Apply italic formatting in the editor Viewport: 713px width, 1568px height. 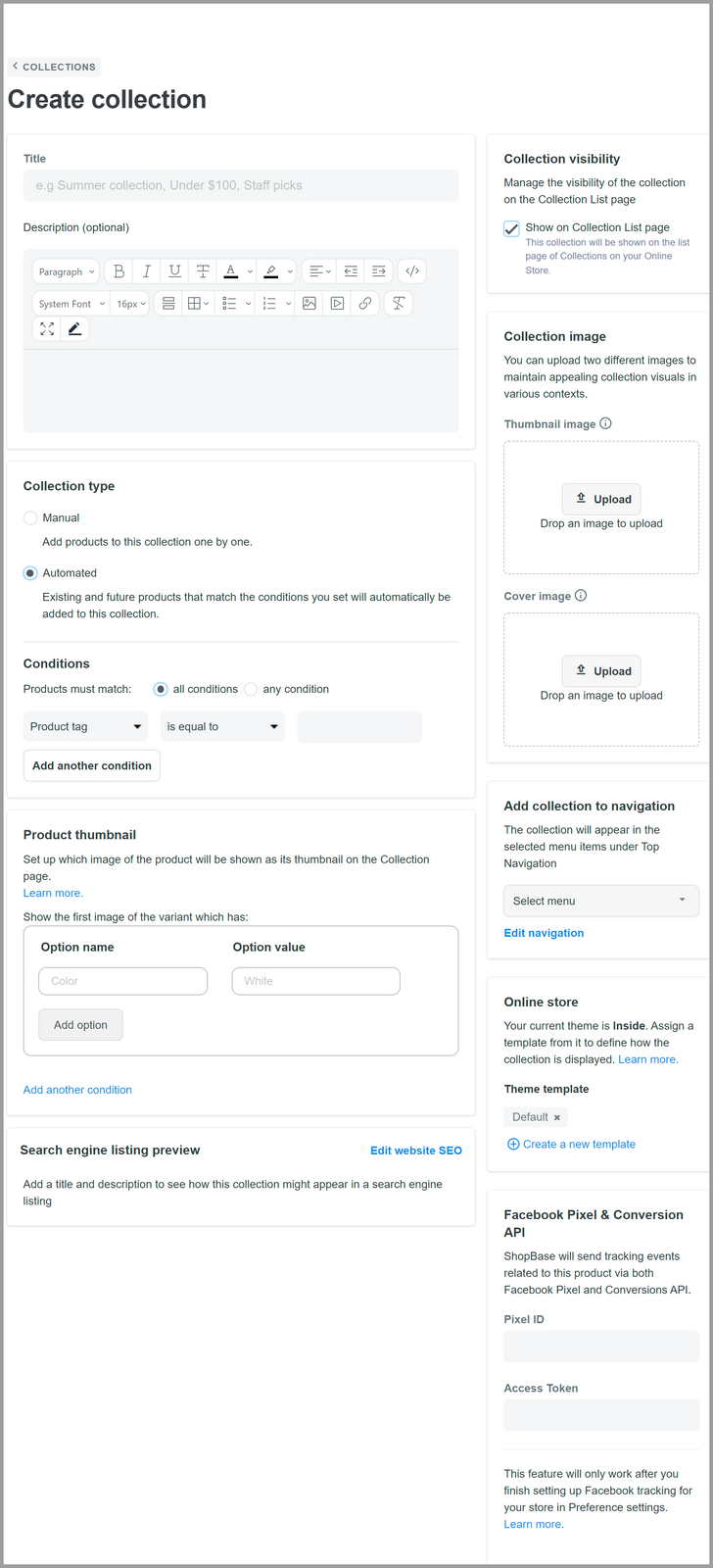(x=147, y=271)
